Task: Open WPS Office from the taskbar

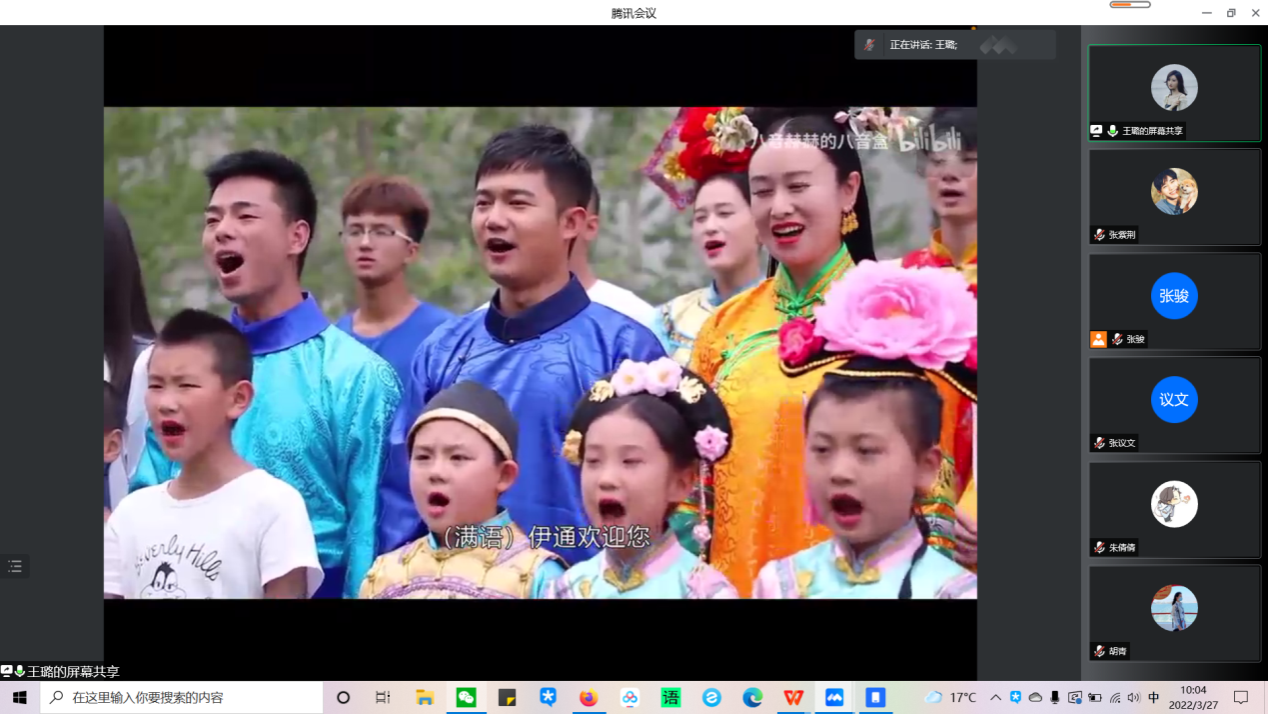Action: pyautogui.click(x=793, y=697)
